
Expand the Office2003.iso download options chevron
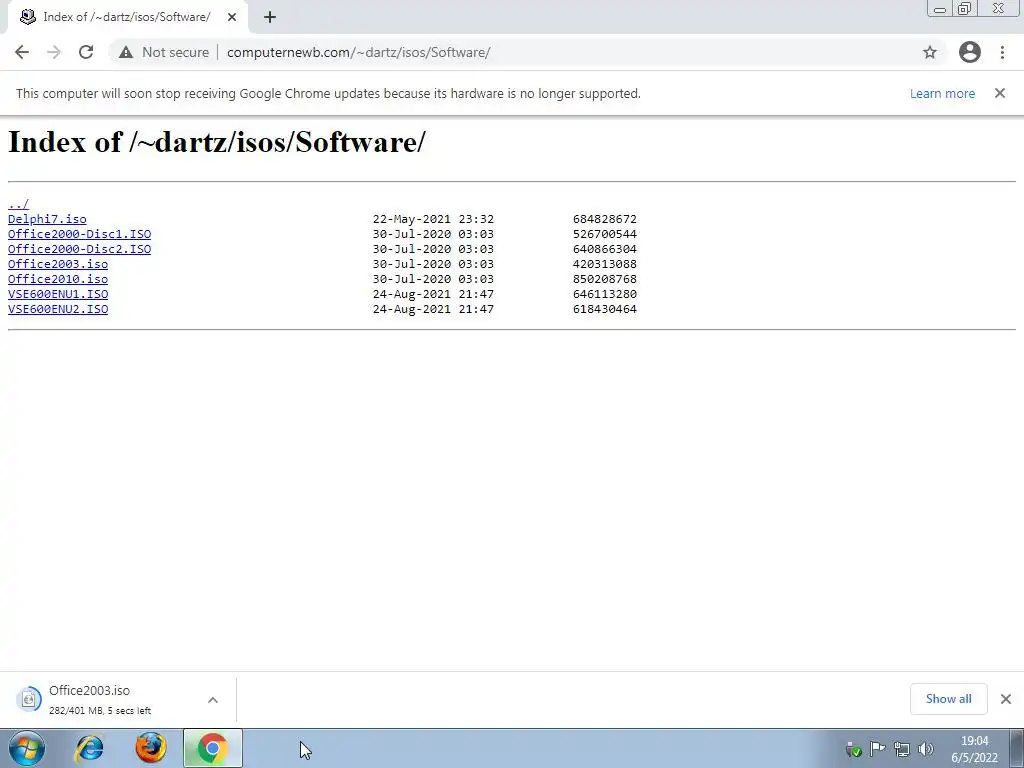pyautogui.click(x=213, y=699)
